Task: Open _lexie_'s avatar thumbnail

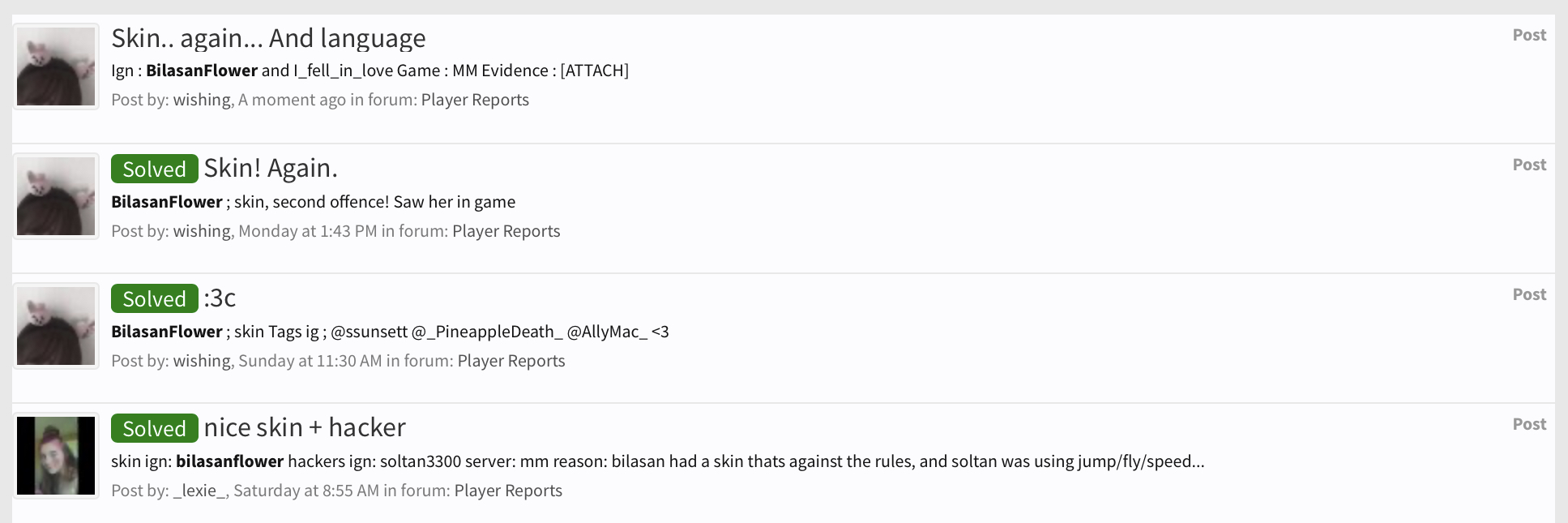Action: click(x=56, y=456)
